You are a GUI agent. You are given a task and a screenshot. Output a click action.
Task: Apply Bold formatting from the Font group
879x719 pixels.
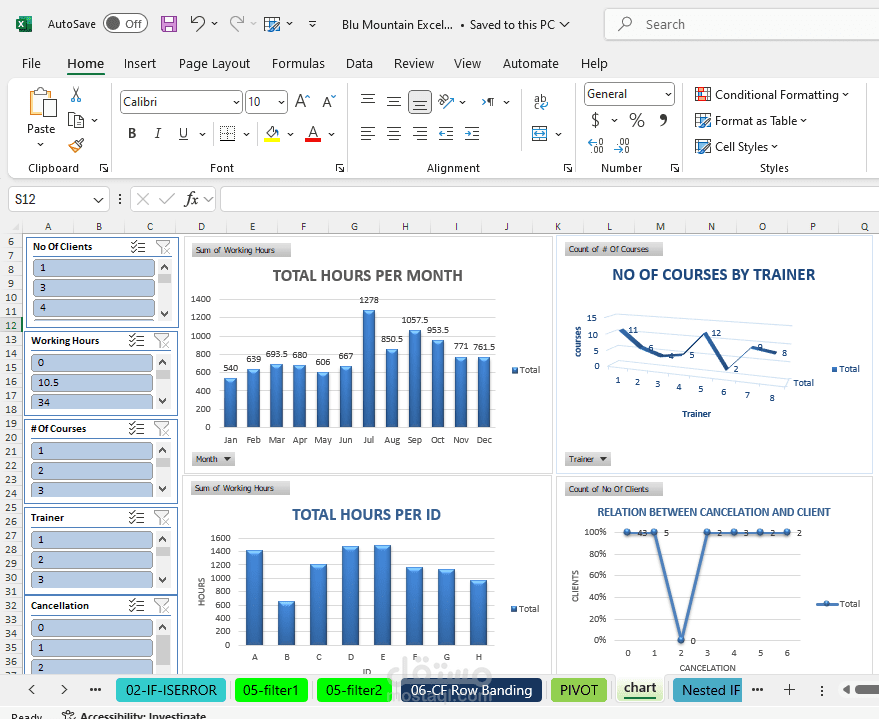(131, 132)
